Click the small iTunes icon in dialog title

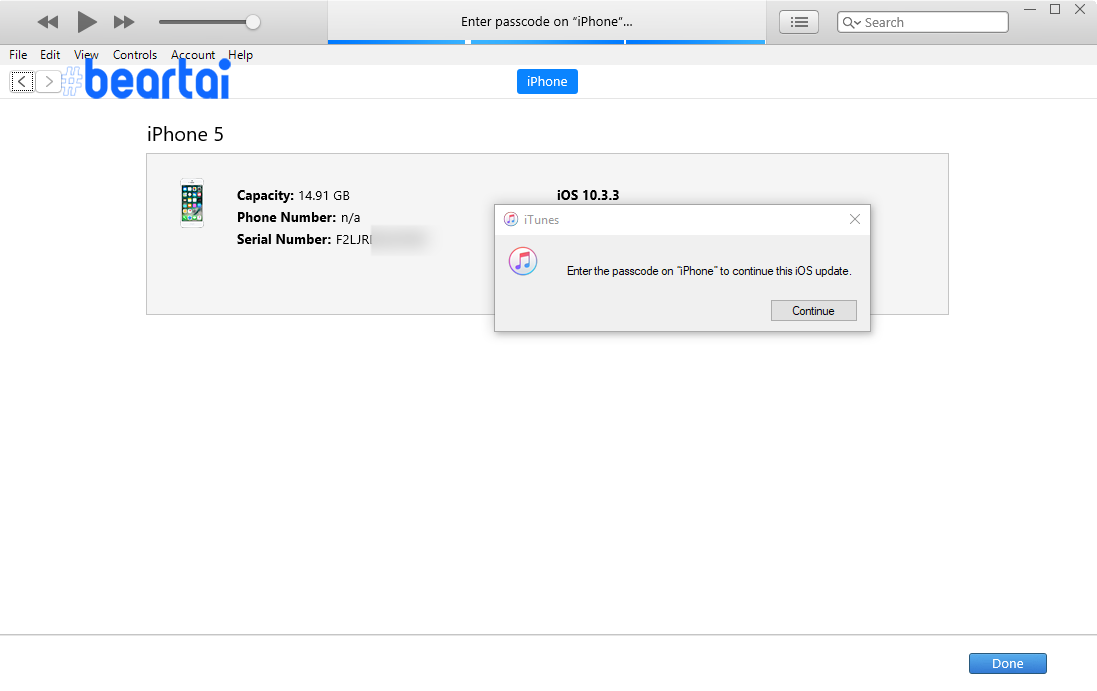point(511,220)
